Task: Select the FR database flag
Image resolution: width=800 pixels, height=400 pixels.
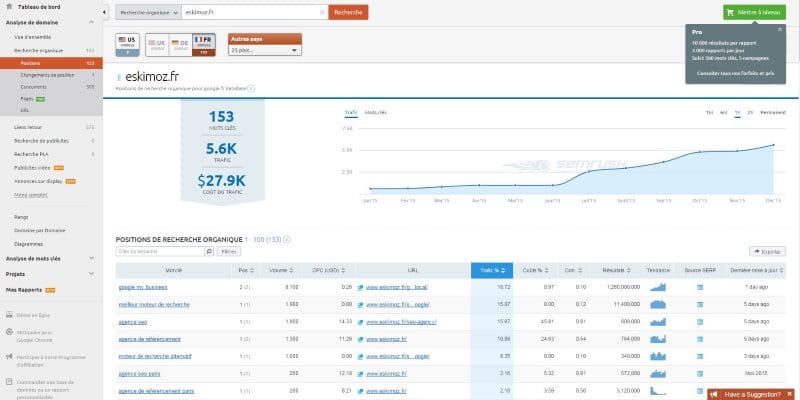Action: click(x=204, y=45)
